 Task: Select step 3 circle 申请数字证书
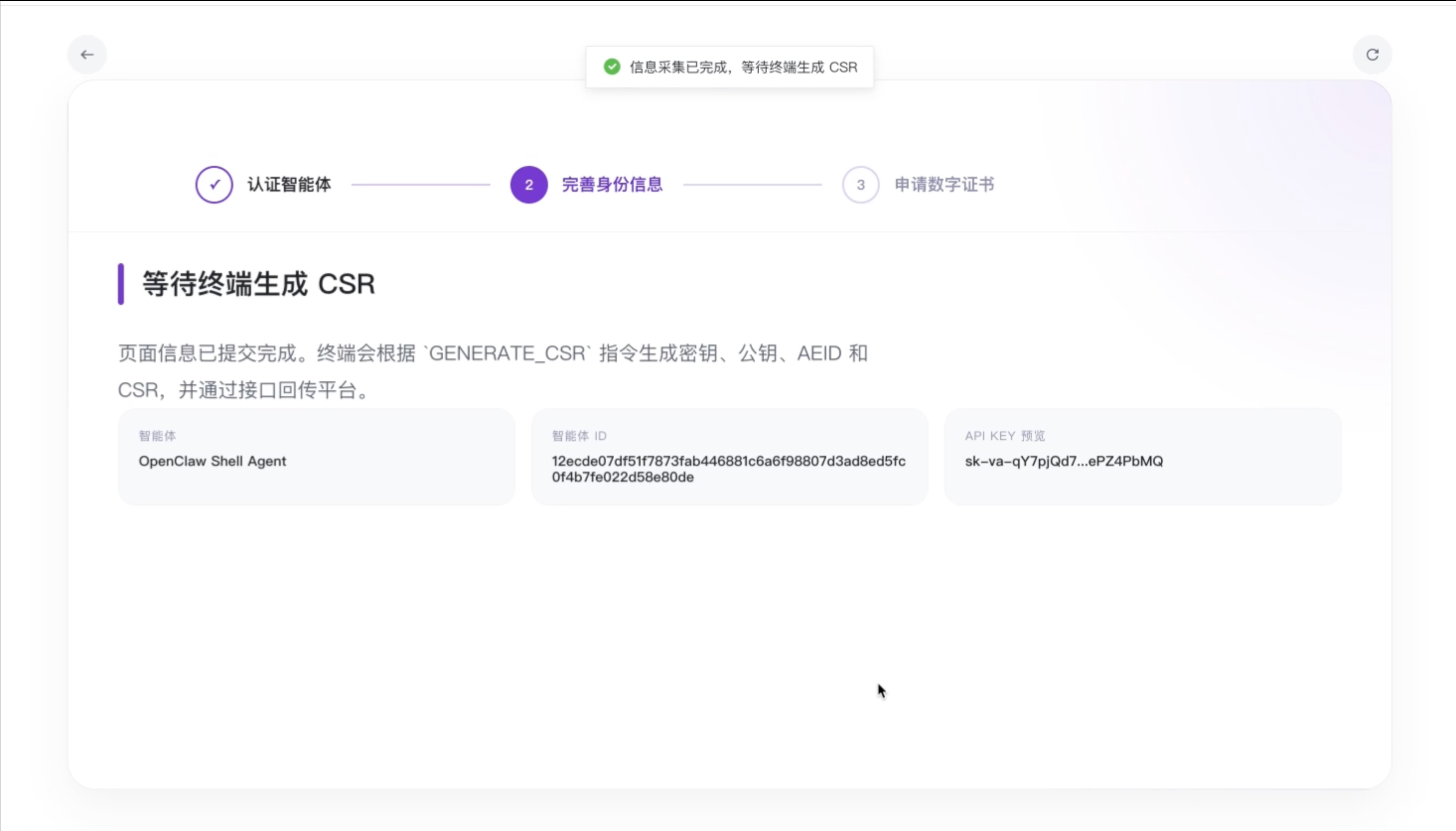coord(861,184)
